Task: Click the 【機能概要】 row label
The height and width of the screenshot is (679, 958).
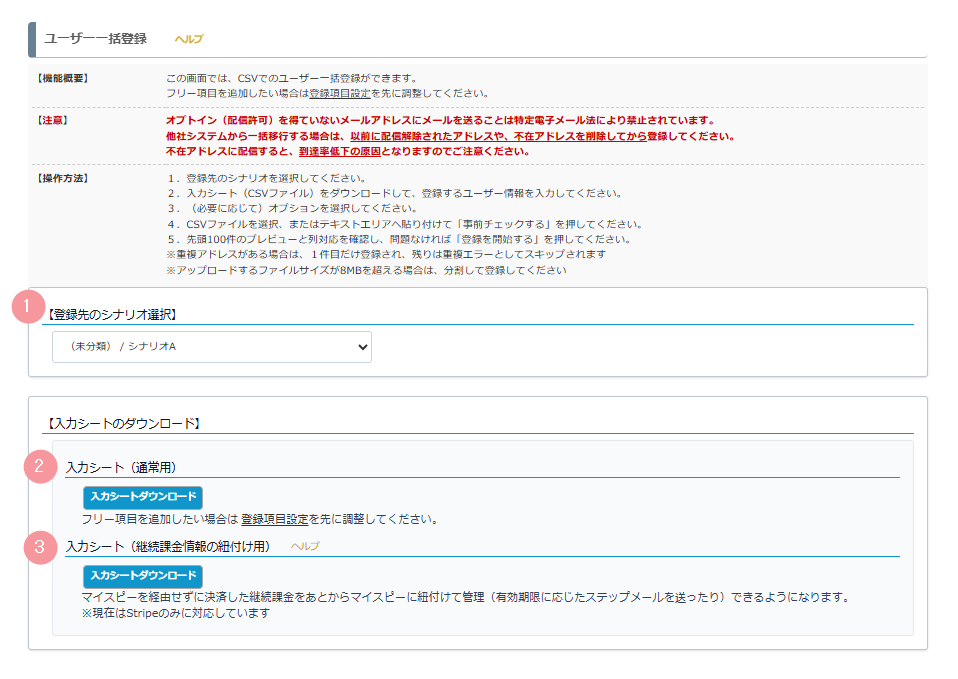Action: coord(63,78)
